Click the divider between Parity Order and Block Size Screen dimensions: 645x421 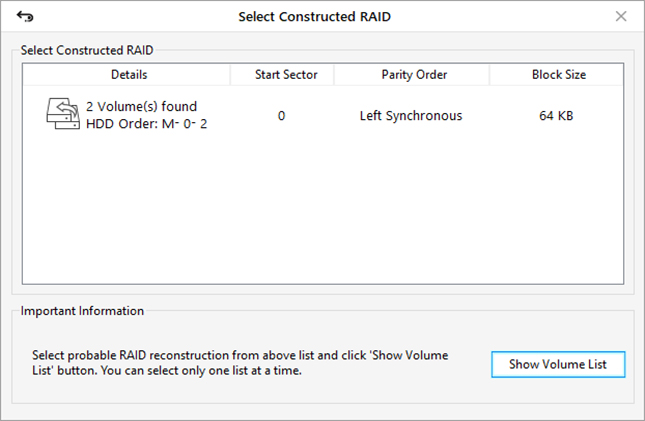click(x=490, y=74)
